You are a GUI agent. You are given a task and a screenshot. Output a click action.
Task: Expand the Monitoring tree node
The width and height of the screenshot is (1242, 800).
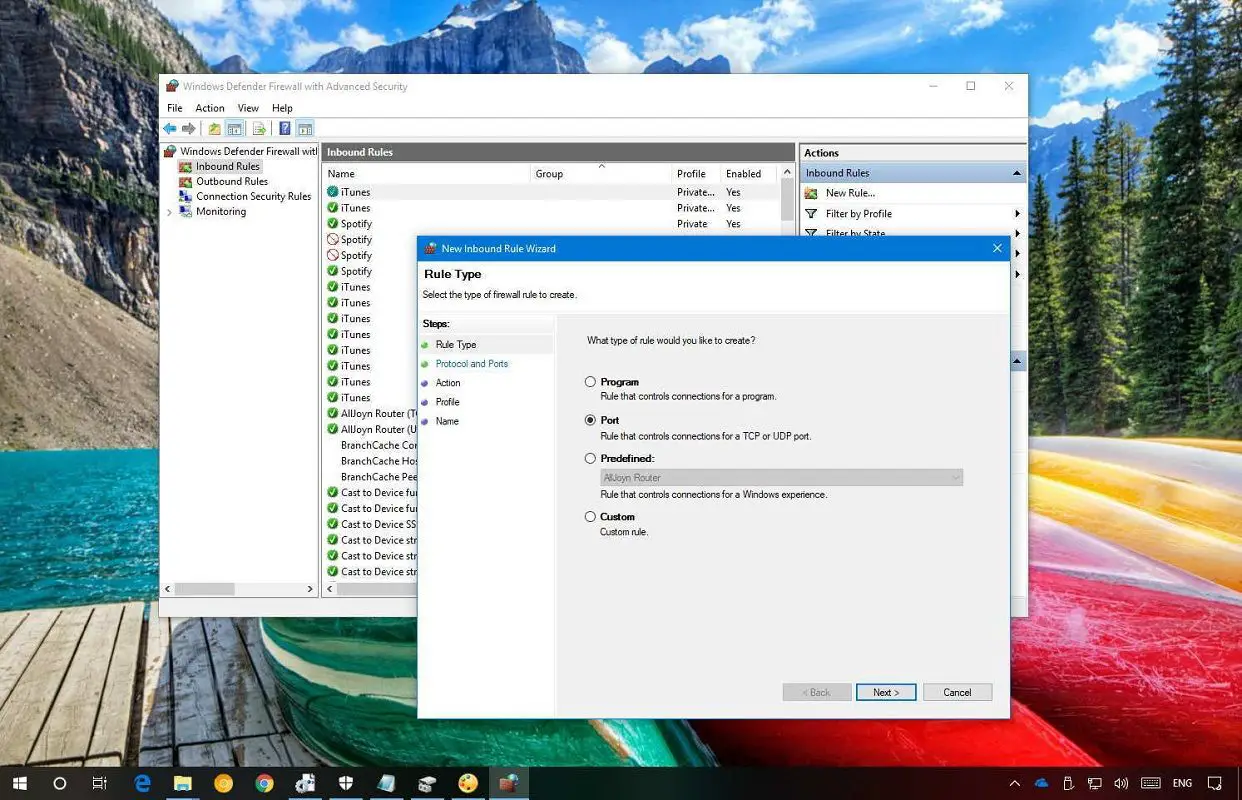(169, 212)
